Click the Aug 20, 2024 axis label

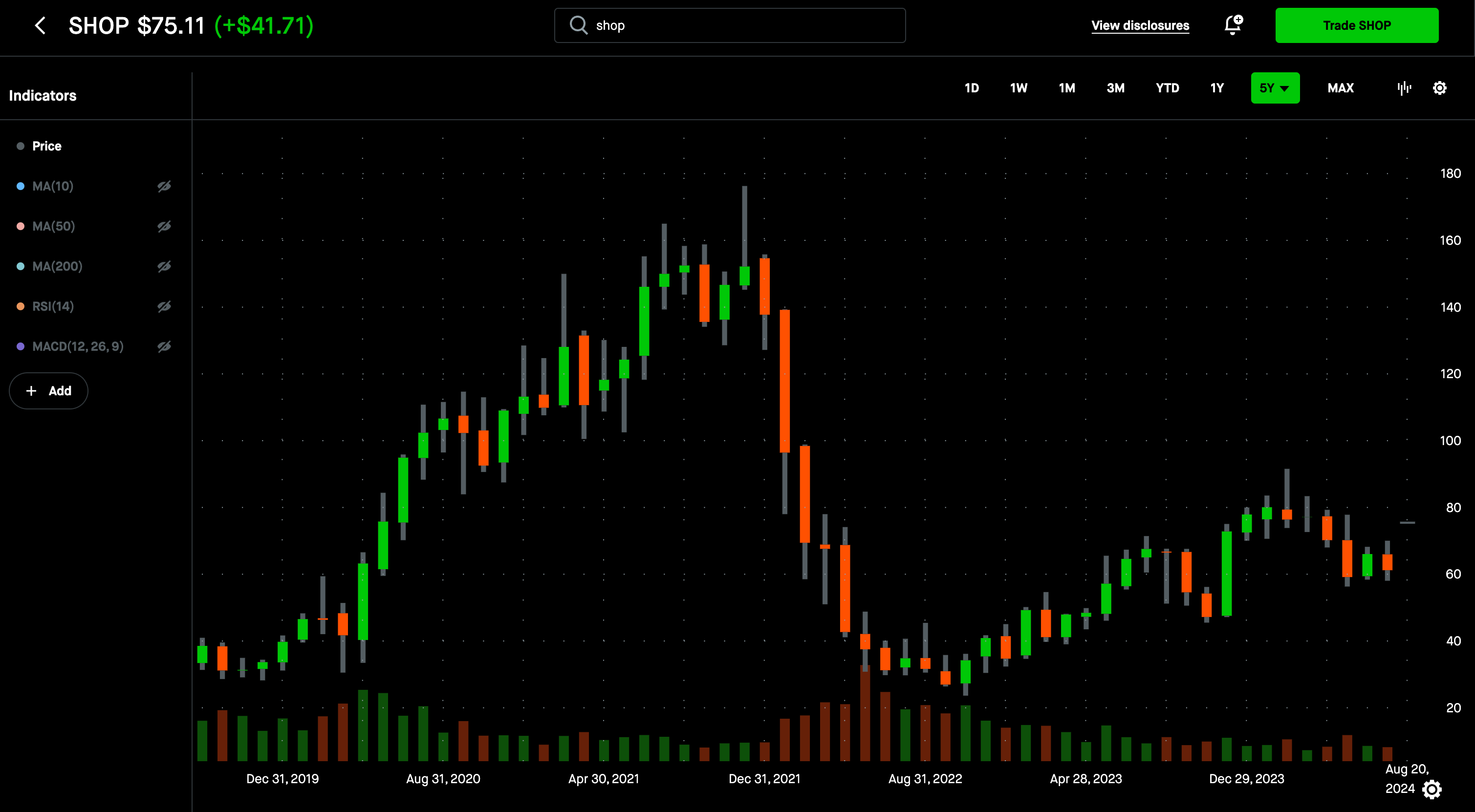(x=1407, y=779)
